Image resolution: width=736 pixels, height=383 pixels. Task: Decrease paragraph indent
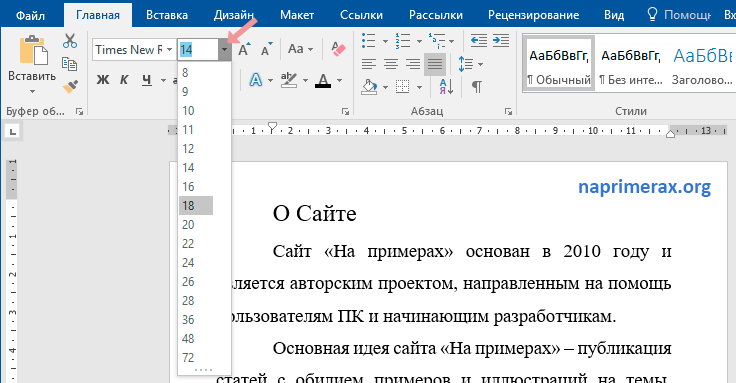(x=479, y=41)
